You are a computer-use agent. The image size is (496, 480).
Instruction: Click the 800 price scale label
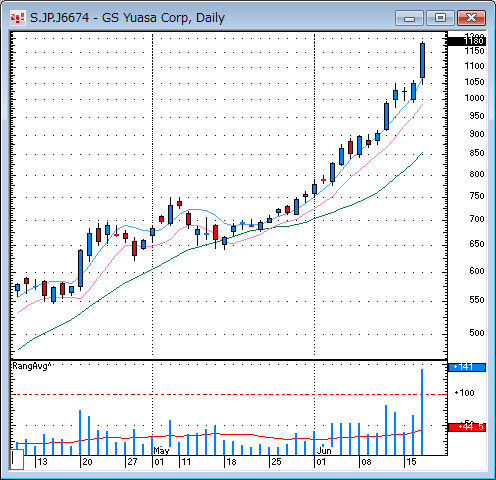477,174
